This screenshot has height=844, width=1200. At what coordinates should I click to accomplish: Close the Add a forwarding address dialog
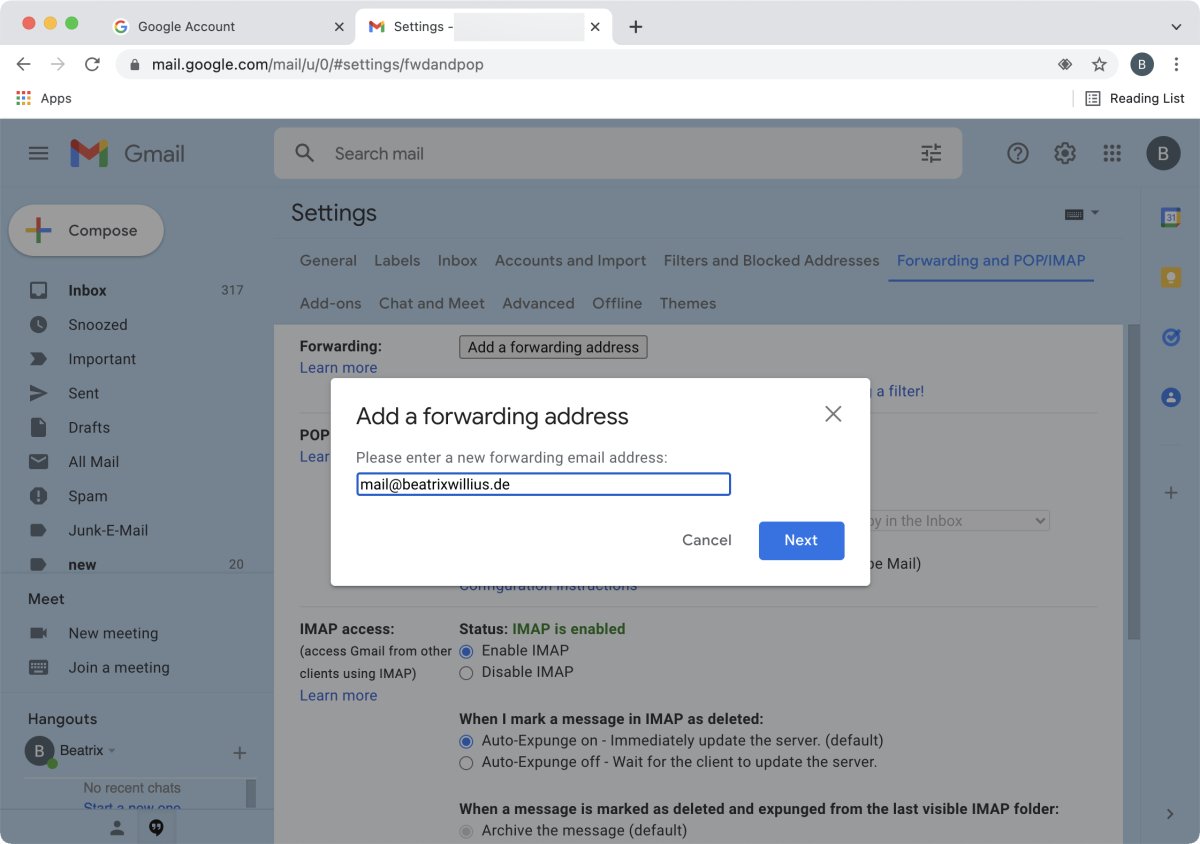[833, 414]
